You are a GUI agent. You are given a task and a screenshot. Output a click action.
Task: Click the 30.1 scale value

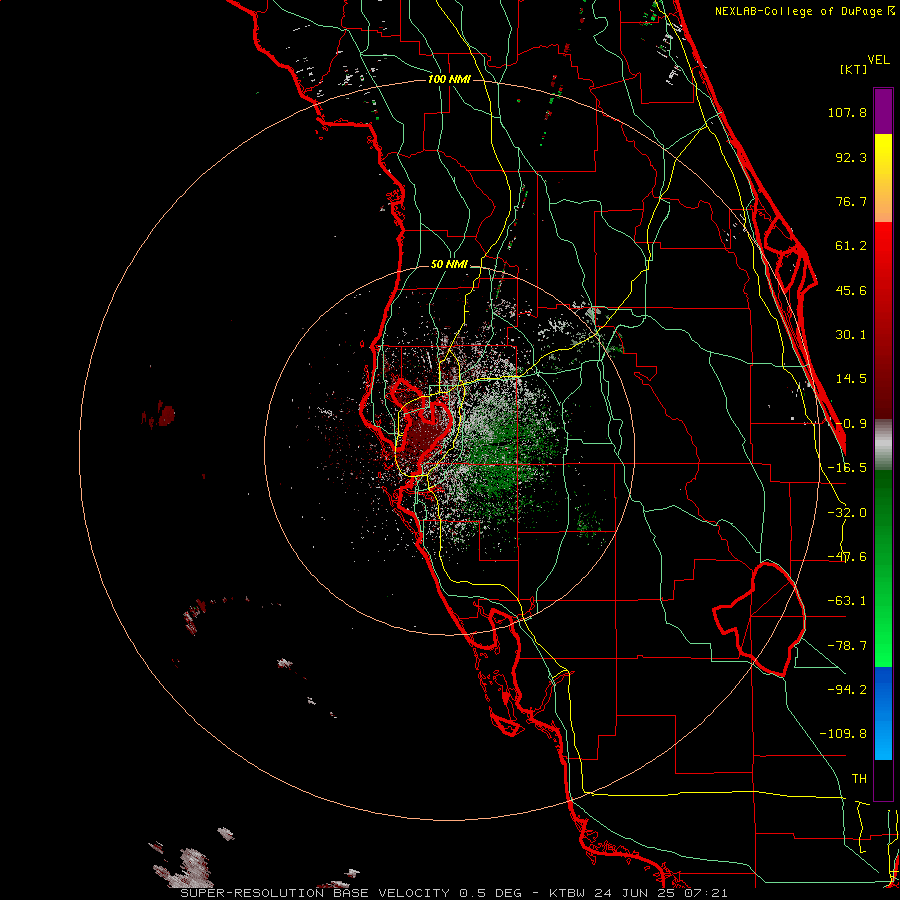point(851,335)
